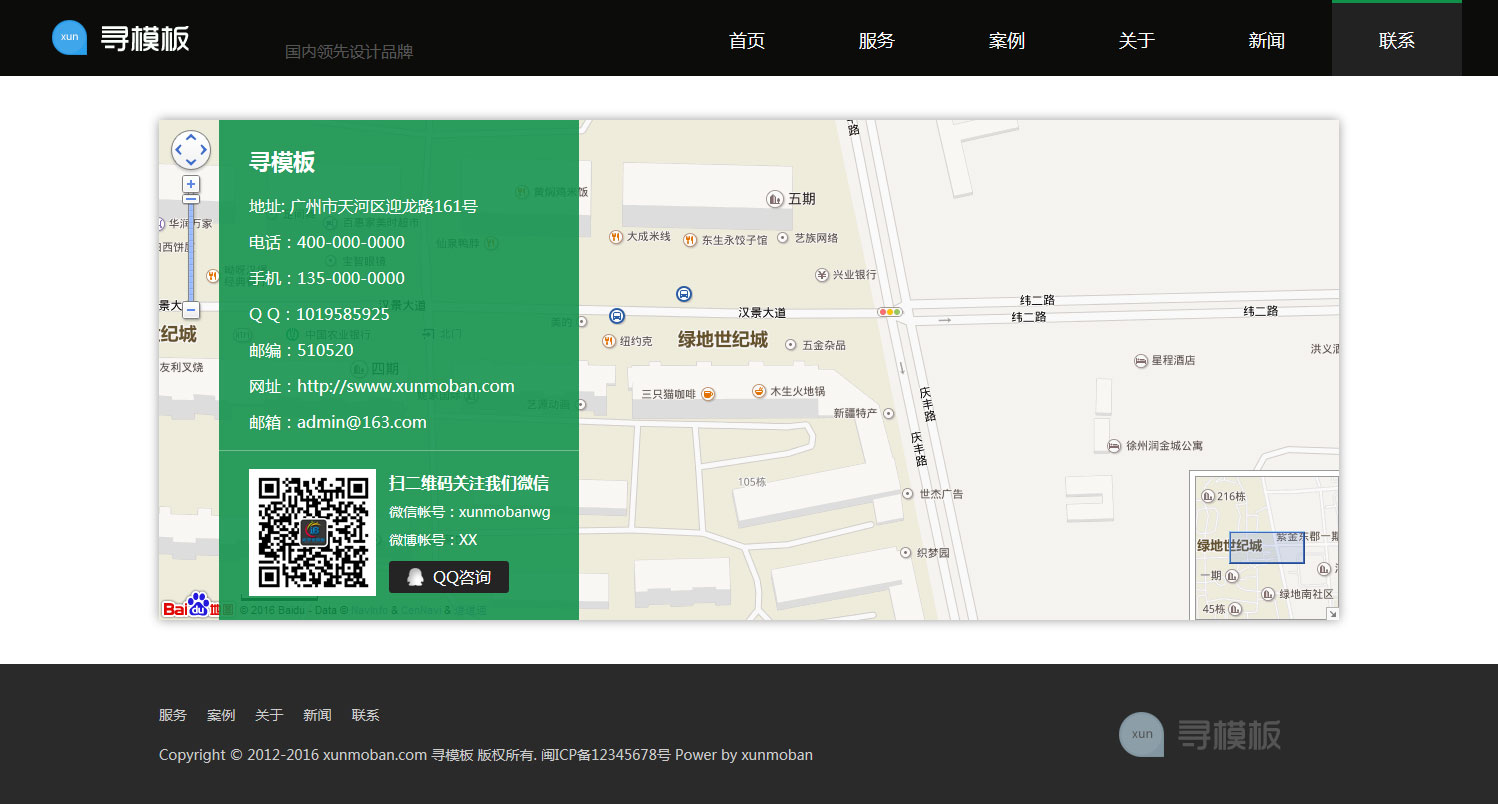Open footer link 新闻
The width and height of the screenshot is (1498, 804).
pos(317,715)
